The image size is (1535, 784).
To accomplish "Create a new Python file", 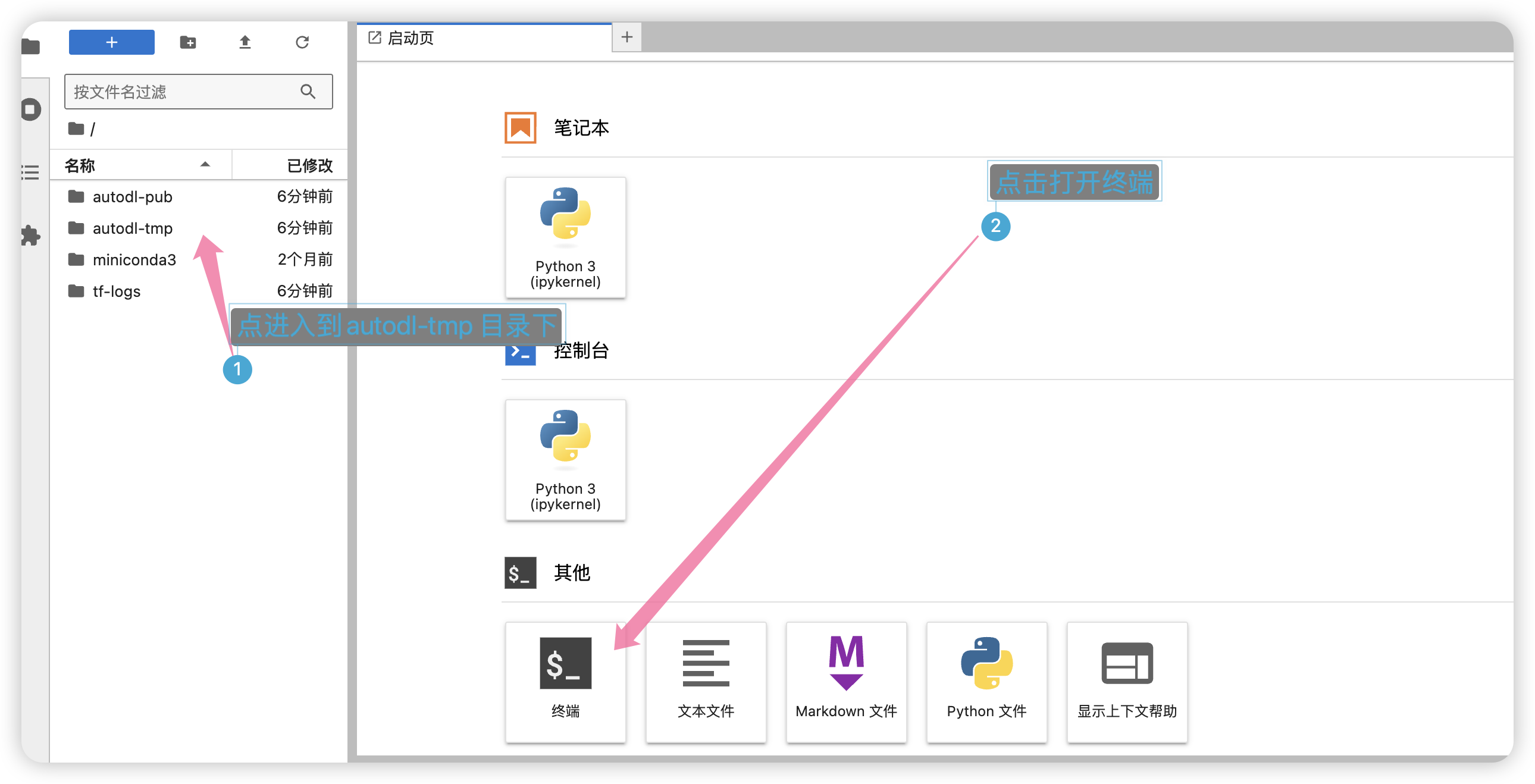I will tap(986, 682).
